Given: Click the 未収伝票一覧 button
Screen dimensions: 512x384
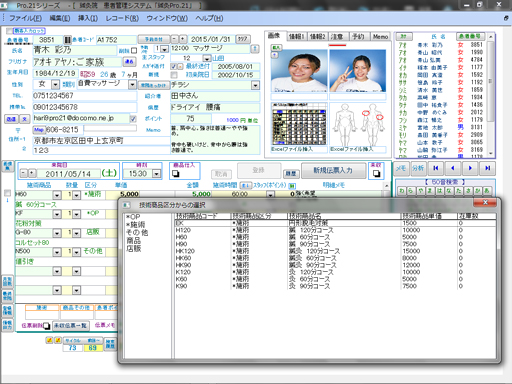Looking at the screenshot, I should coord(71,325).
